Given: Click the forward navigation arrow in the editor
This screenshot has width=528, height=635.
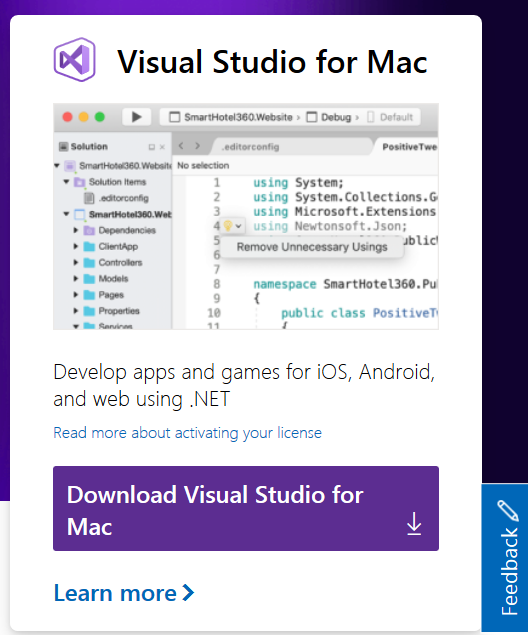Looking at the screenshot, I should click(197, 146).
